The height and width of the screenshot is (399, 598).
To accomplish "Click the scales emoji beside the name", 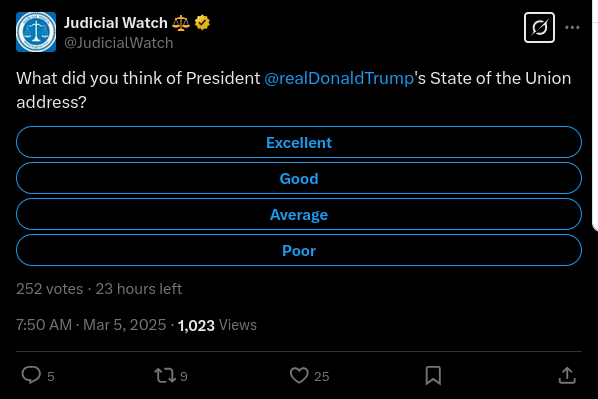I will point(181,23).
